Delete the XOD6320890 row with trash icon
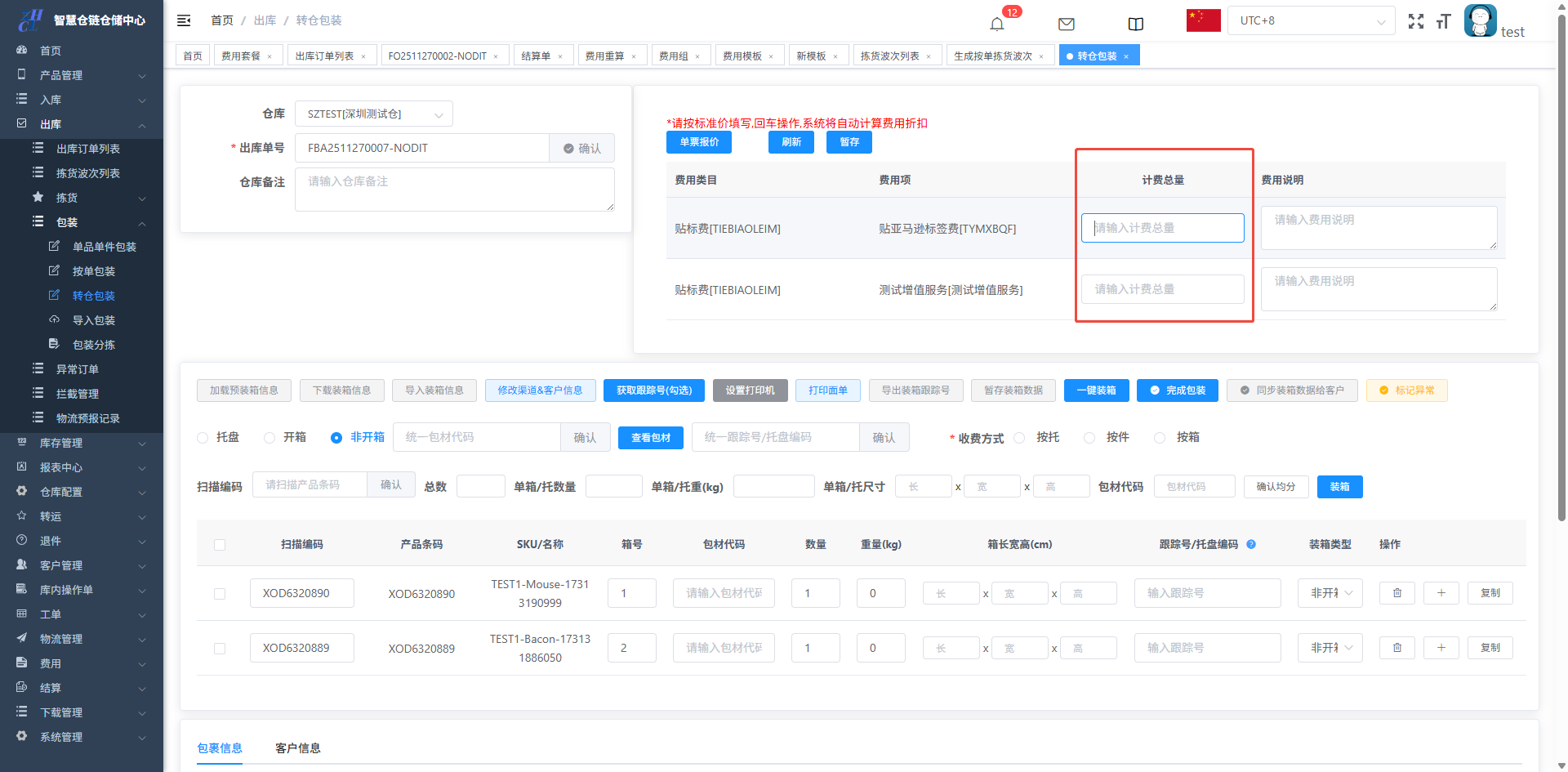This screenshot has width=1568, height=772. click(1396, 593)
